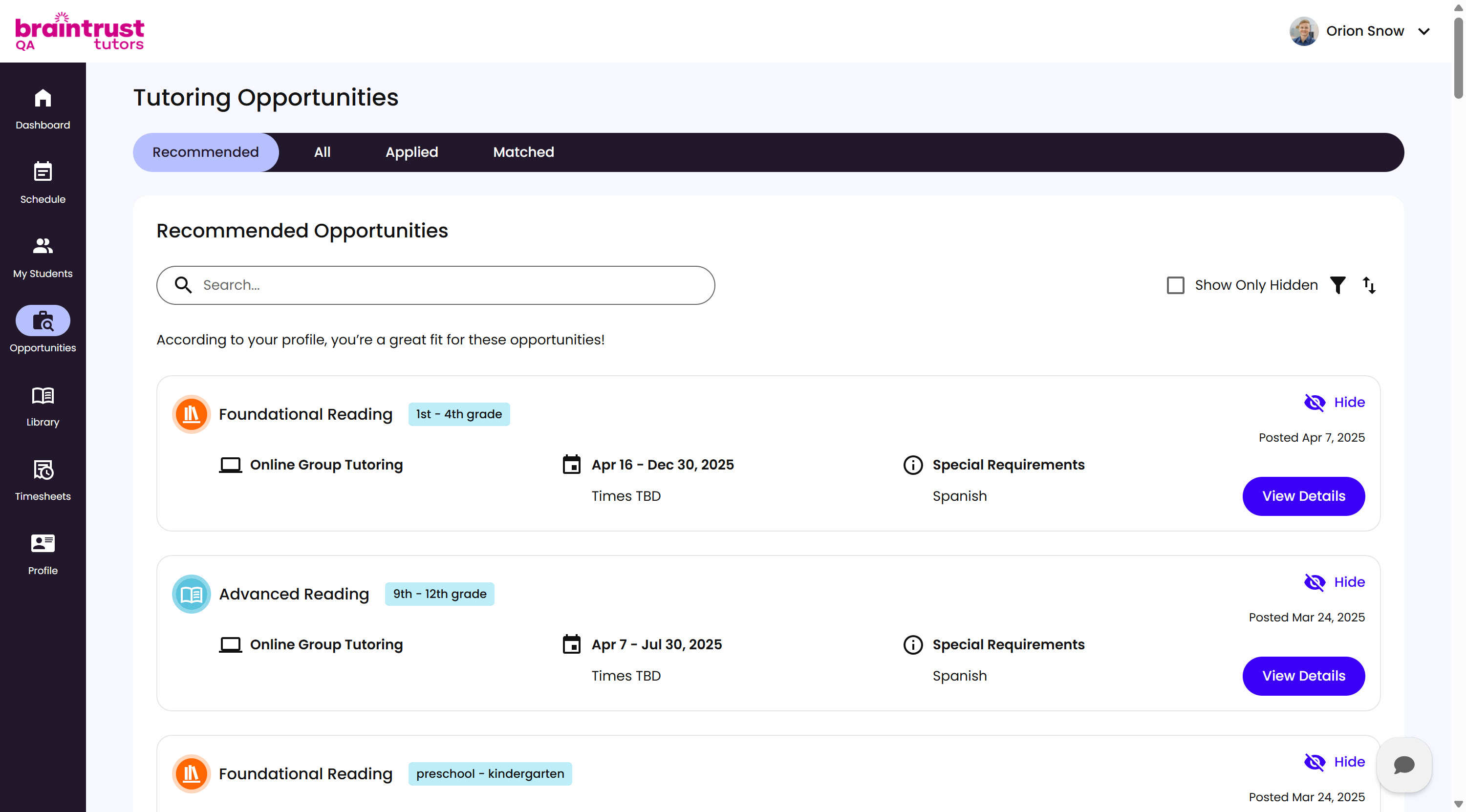Viewport: 1466px width, 812px height.
Task: Click the Foundational Reading 1st-4th grade subject icon
Action: (191, 414)
